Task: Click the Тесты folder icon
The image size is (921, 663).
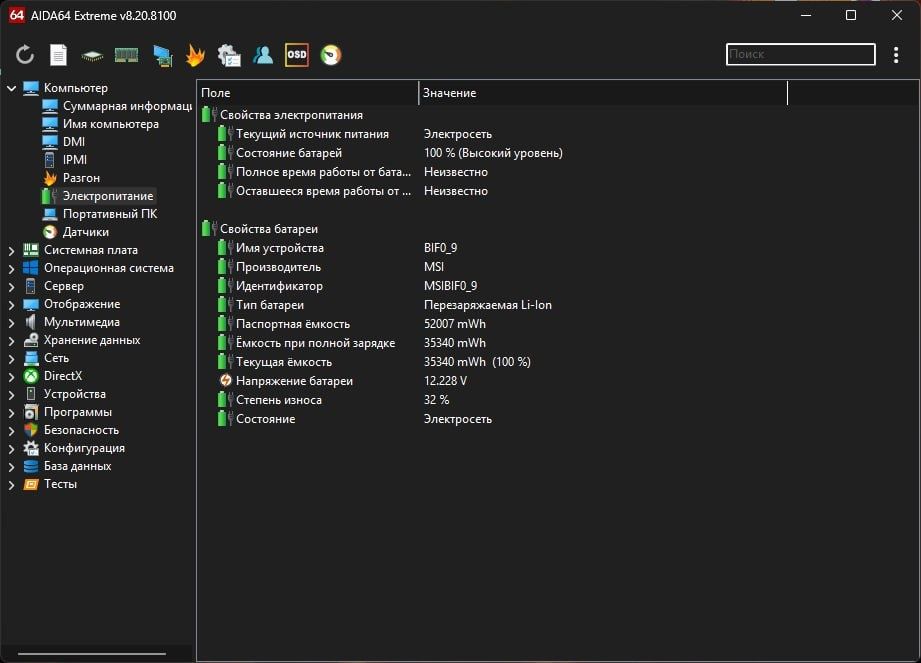Action: tap(31, 484)
